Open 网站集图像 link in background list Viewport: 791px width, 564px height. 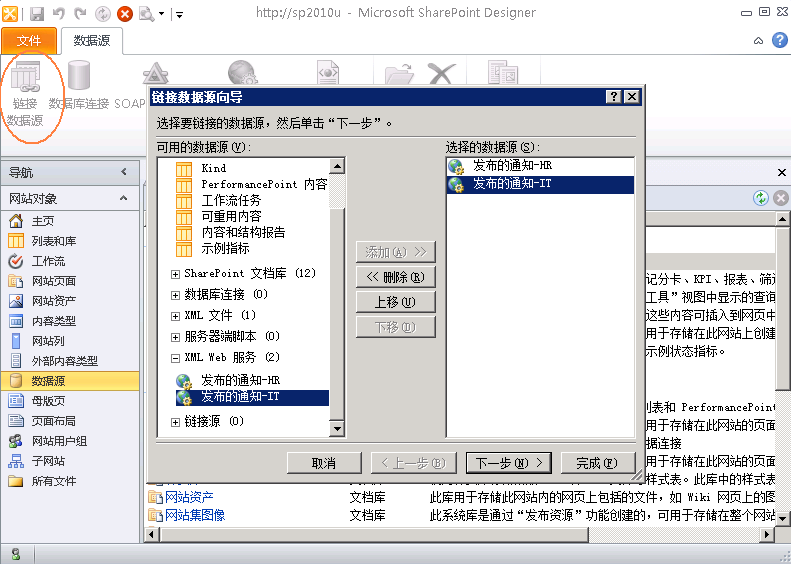pyautogui.click(x=195, y=515)
